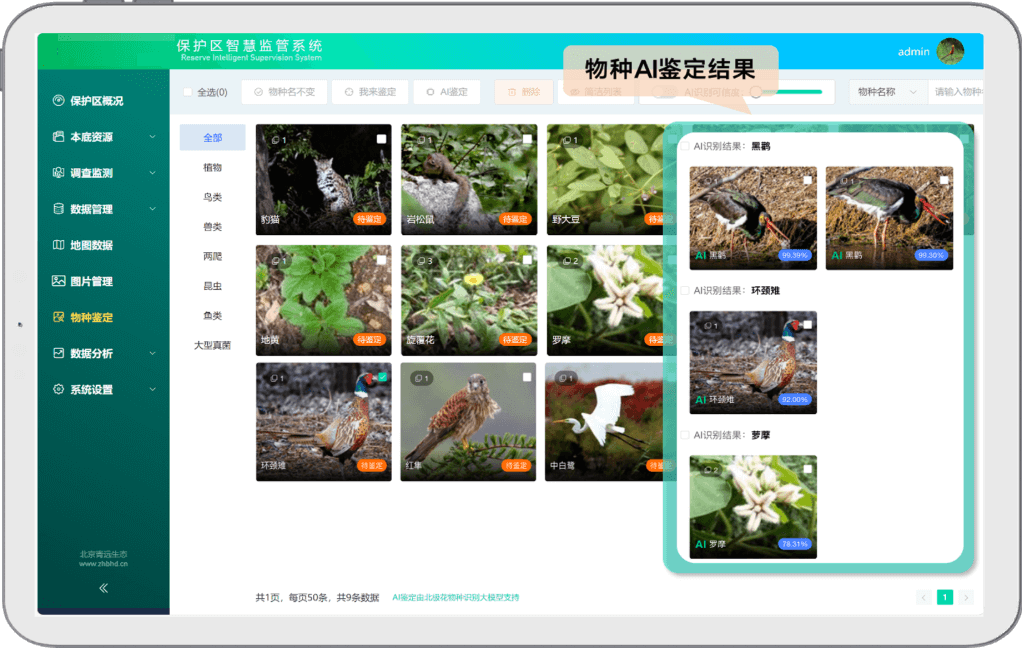Open the 野大豆 photo thumbnail
This screenshot has width=1022, height=648.
pos(605,179)
